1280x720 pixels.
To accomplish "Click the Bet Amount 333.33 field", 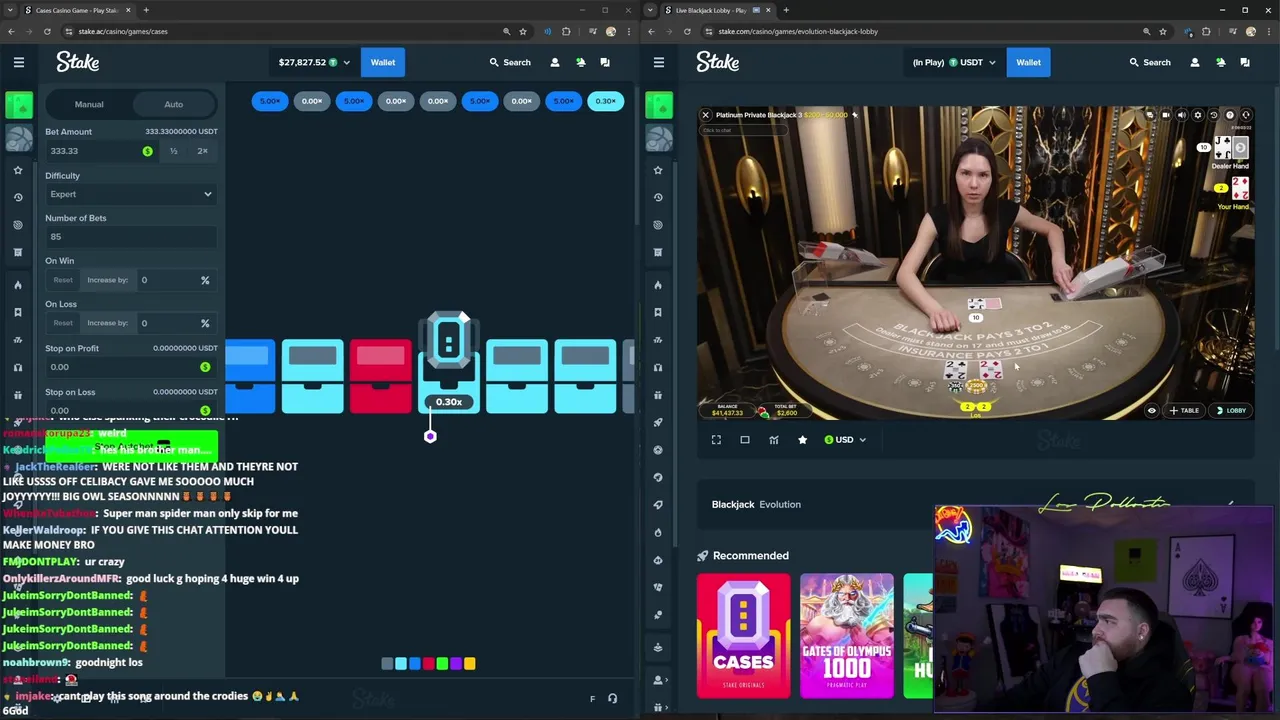I will pyautogui.click(x=100, y=151).
